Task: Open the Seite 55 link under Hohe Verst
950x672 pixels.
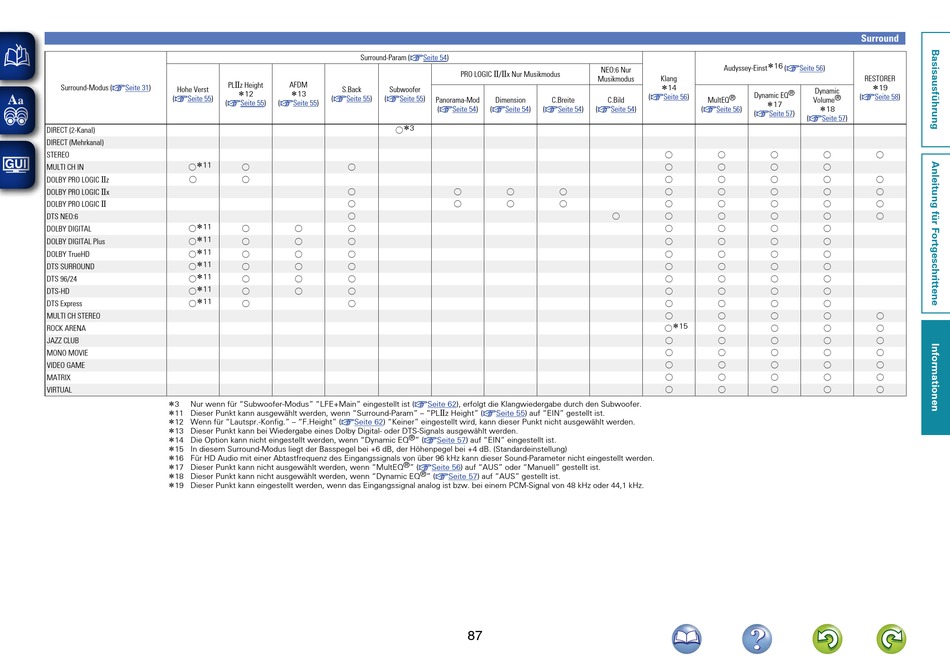Action: [x=199, y=99]
